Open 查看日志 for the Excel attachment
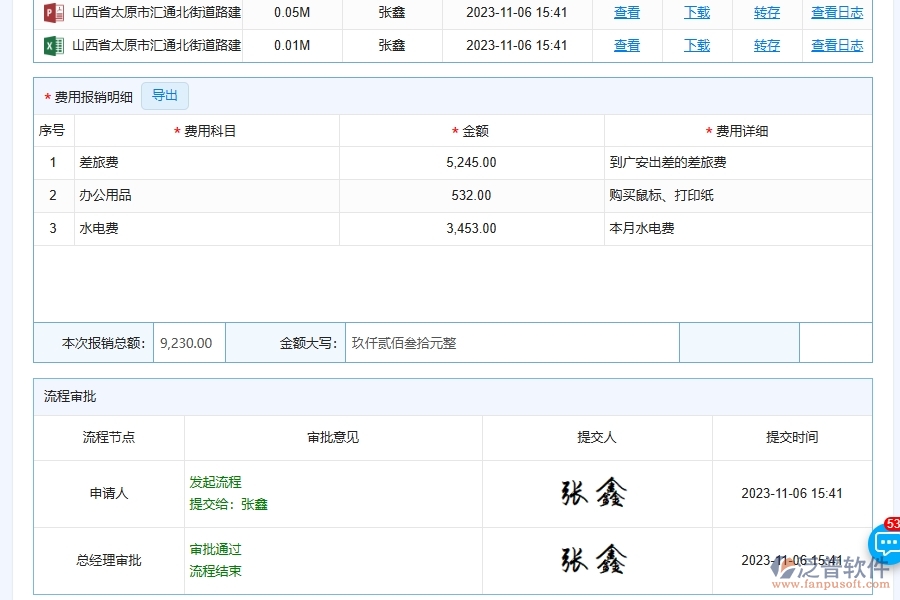 click(837, 45)
